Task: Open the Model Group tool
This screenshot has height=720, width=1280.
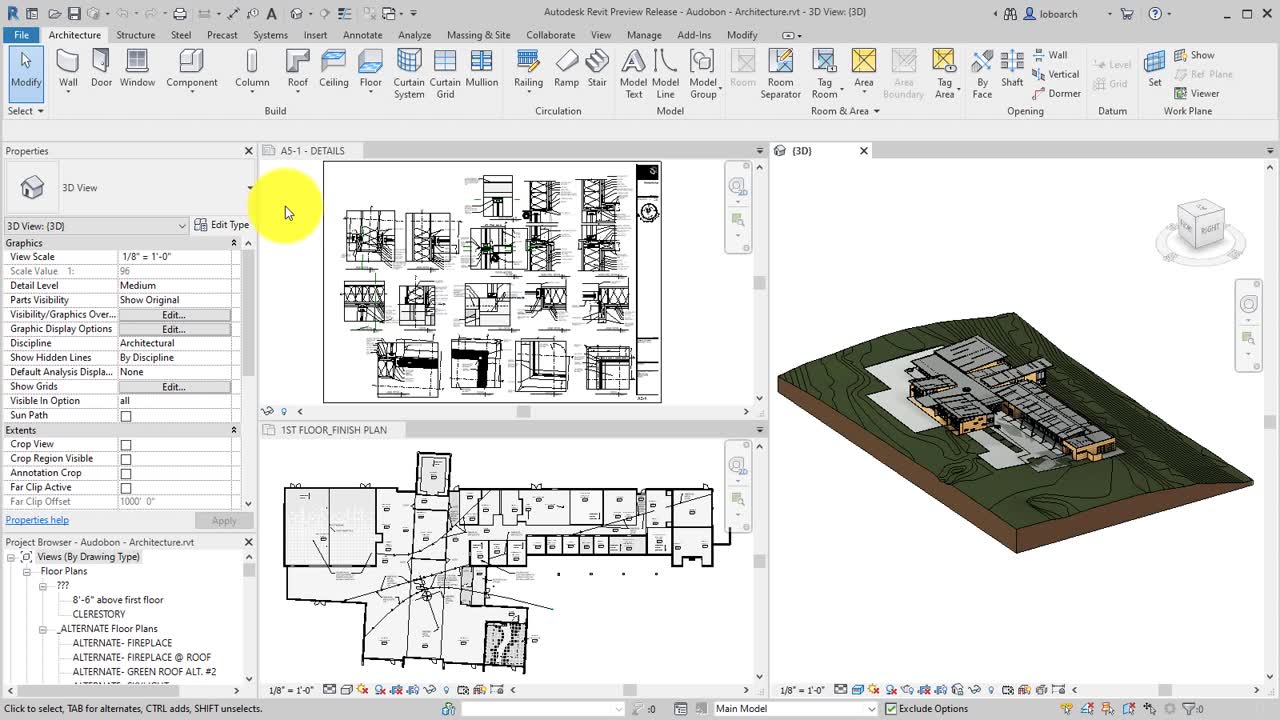Action: (x=703, y=74)
